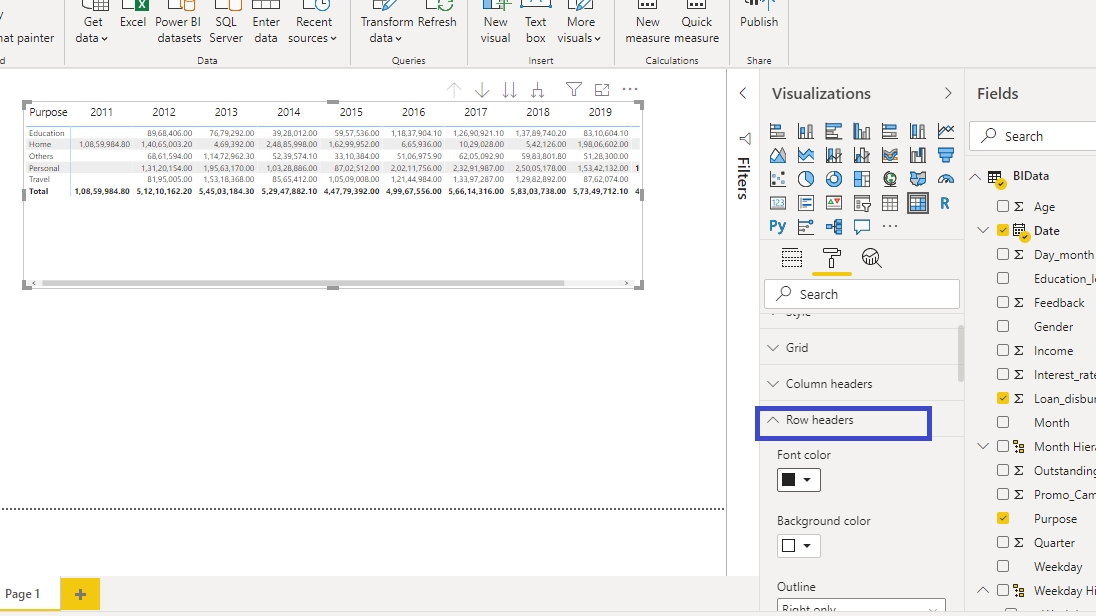Image resolution: width=1096 pixels, height=616 pixels.
Task: Switch to the Page 1 tab
Action: pyautogui.click(x=24, y=594)
